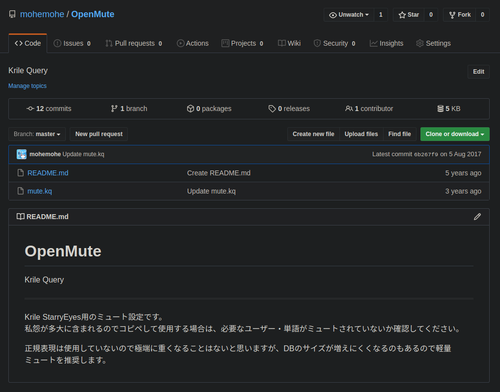Open the Branch: master dropdown
The image size is (500, 392).
[x=37, y=134]
